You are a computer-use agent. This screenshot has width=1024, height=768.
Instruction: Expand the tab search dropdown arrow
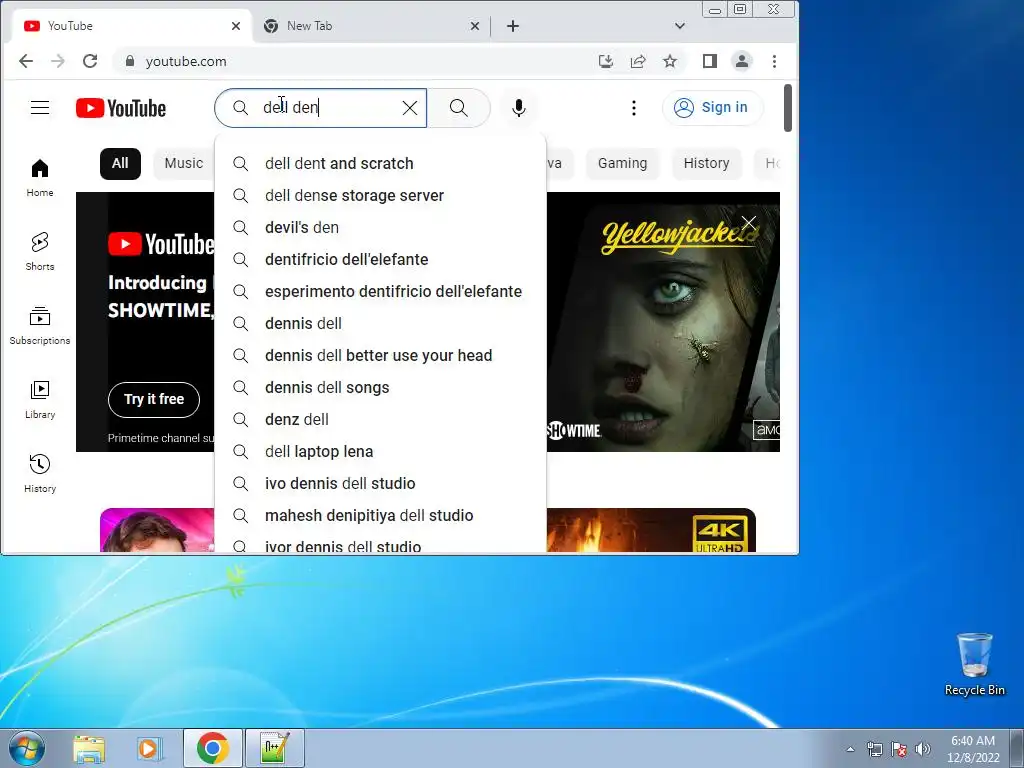(680, 26)
